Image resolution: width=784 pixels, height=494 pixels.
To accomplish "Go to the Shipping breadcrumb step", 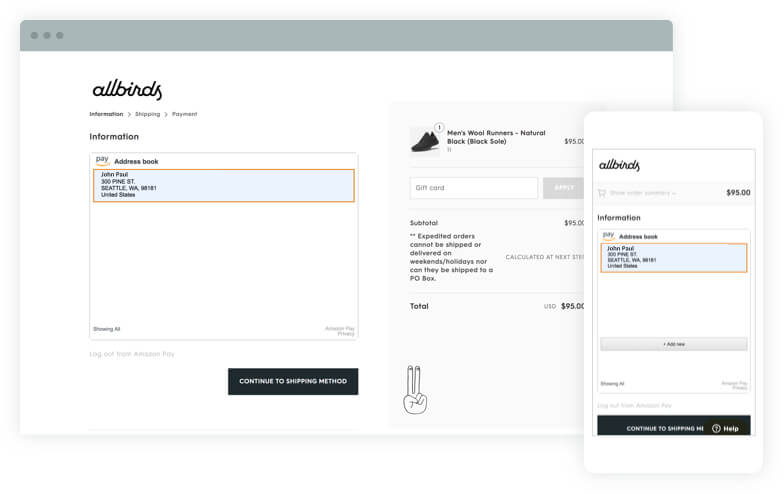I will pyautogui.click(x=148, y=114).
